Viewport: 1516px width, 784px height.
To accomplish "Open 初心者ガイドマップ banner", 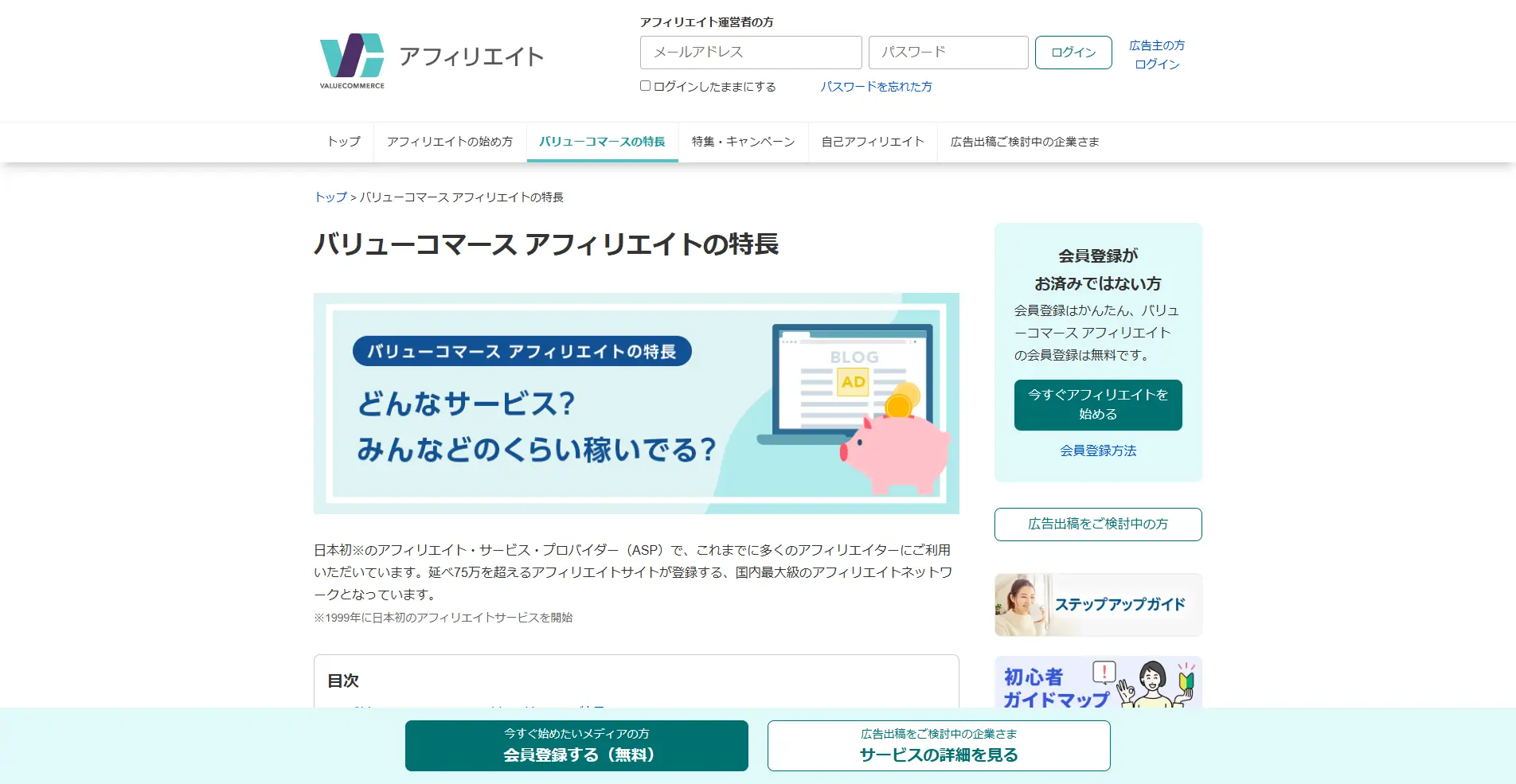I will click(1098, 682).
